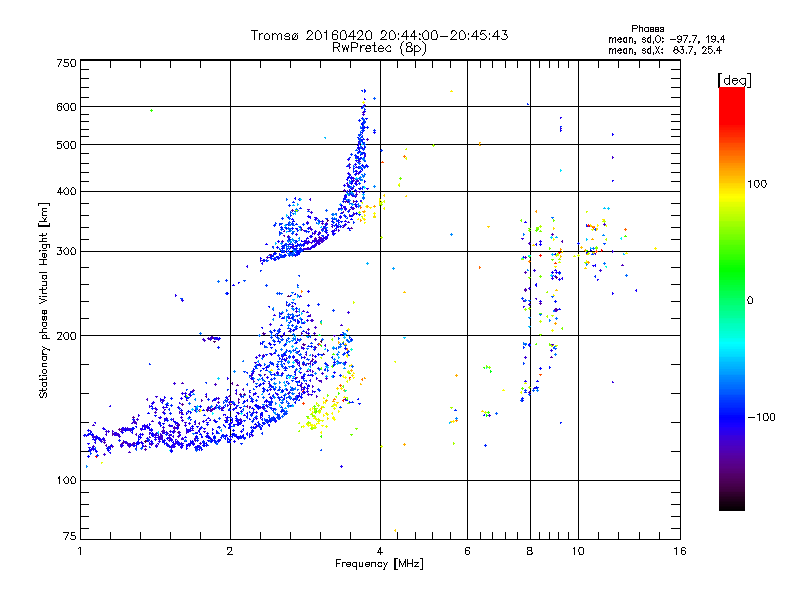The image size is (800, 600).
Task: Click the 'mean, sd,O: -97.7, 19.4' statistic
Action: pos(666,39)
